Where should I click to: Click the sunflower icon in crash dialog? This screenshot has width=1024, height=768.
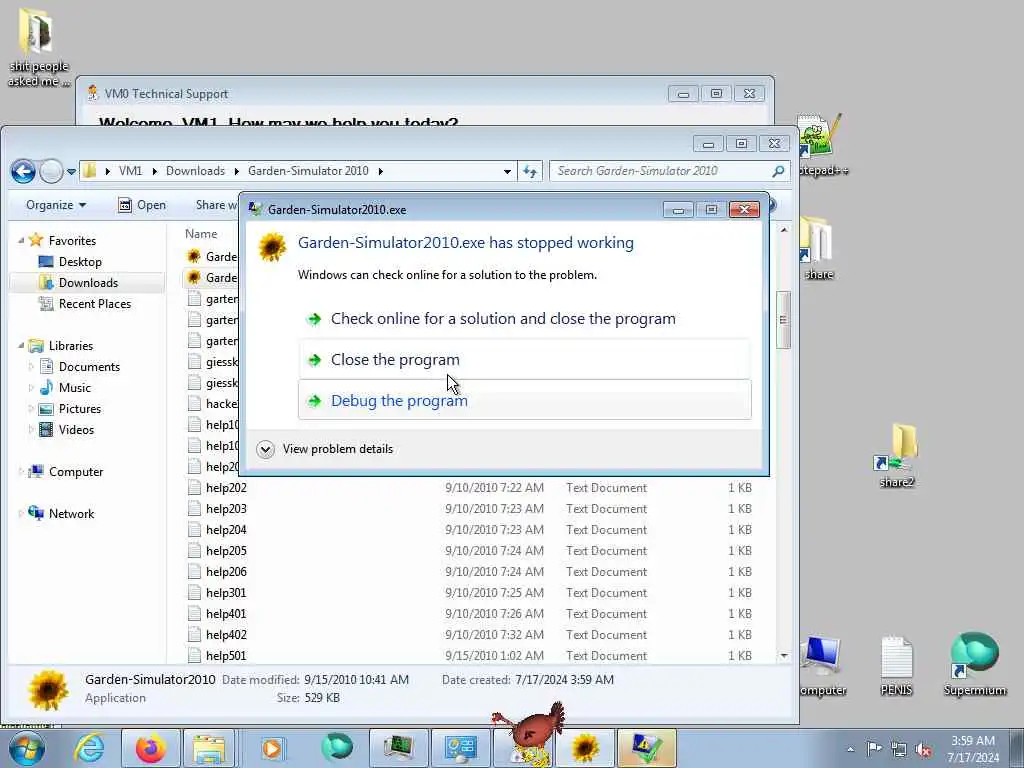point(272,246)
